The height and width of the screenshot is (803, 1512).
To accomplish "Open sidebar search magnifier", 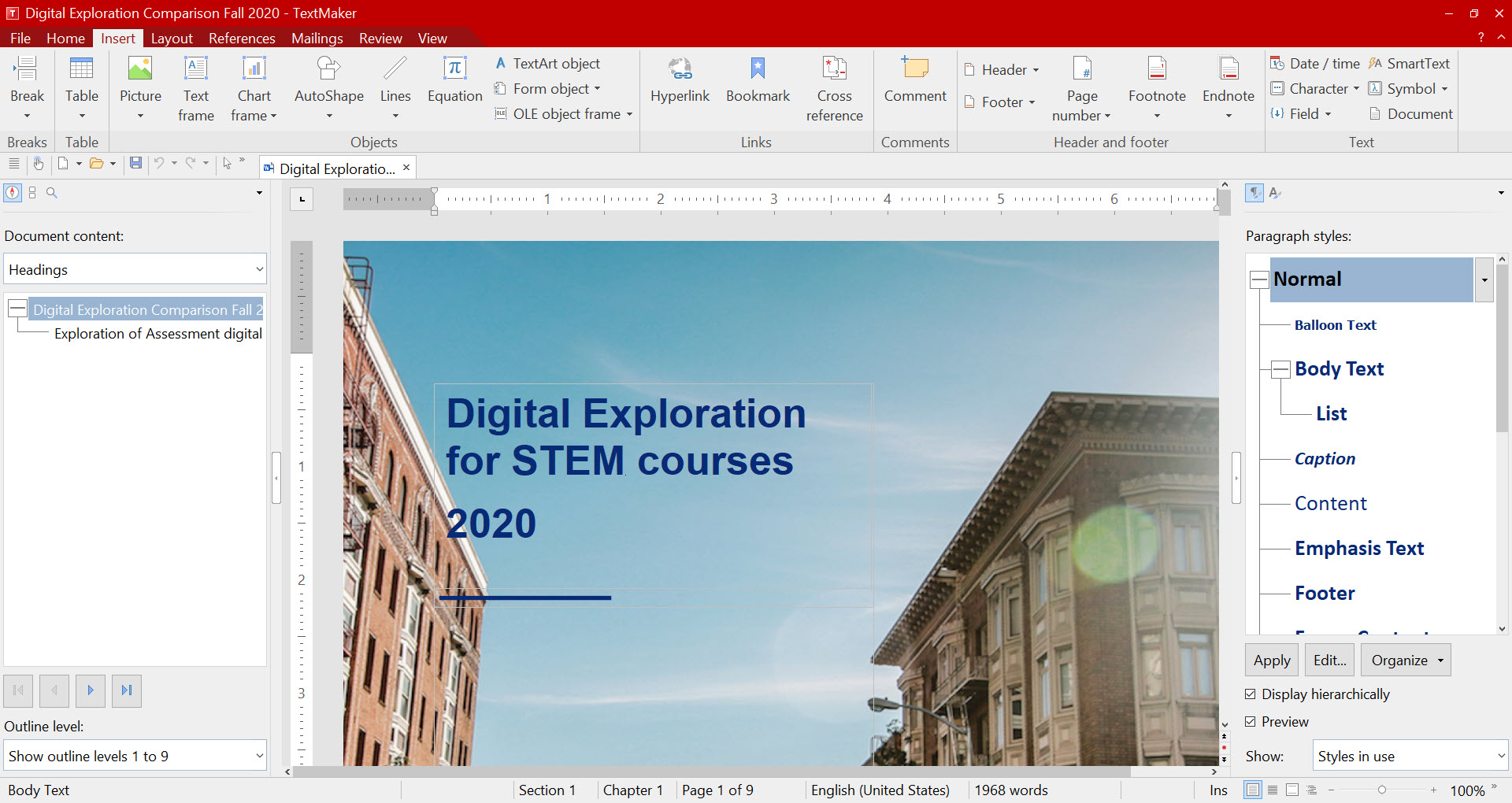I will 51,193.
